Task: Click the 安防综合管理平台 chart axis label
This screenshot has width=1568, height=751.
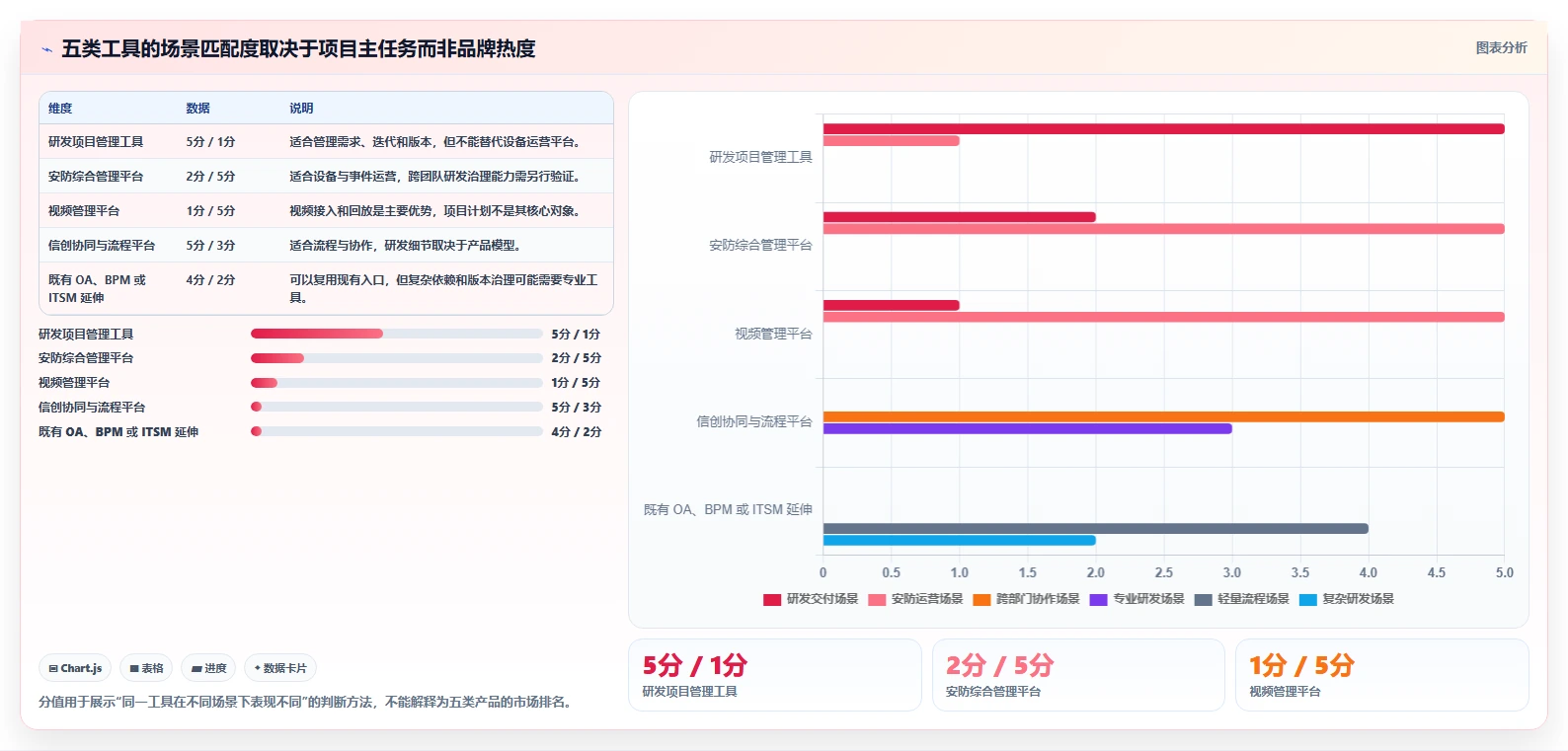Action: tap(760, 245)
